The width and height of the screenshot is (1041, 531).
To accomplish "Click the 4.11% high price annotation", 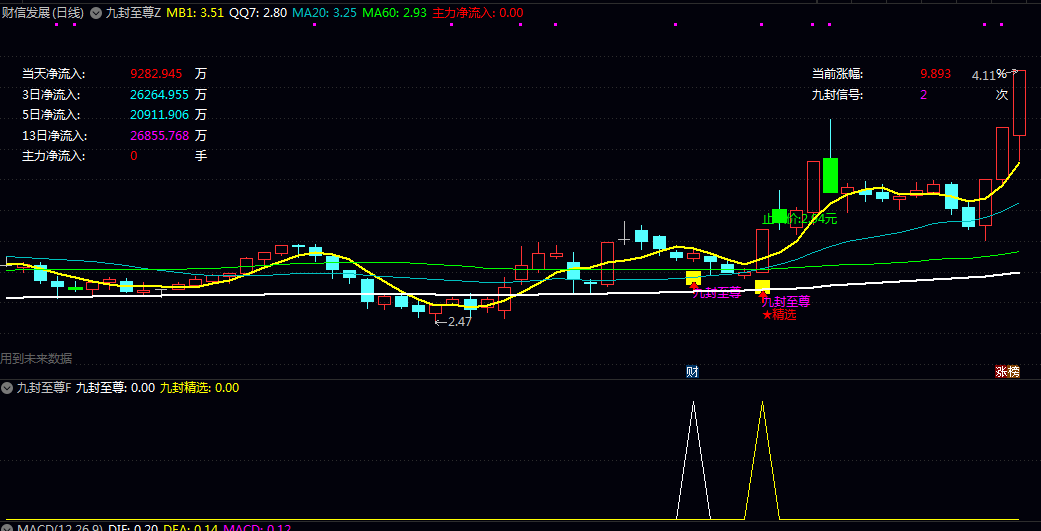I will [989, 75].
